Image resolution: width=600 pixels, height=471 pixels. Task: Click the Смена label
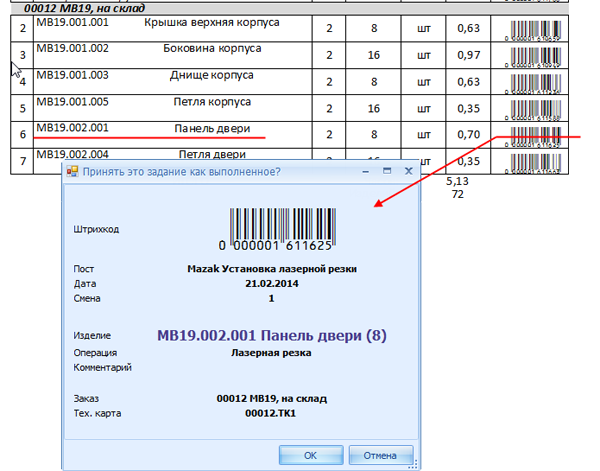(x=87, y=298)
